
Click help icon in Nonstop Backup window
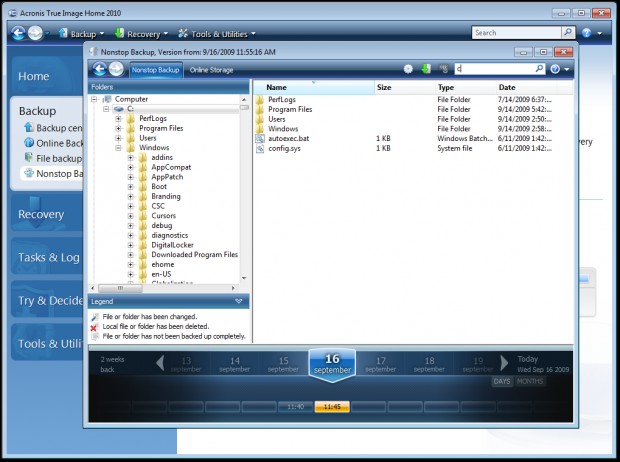tap(555, 69)
